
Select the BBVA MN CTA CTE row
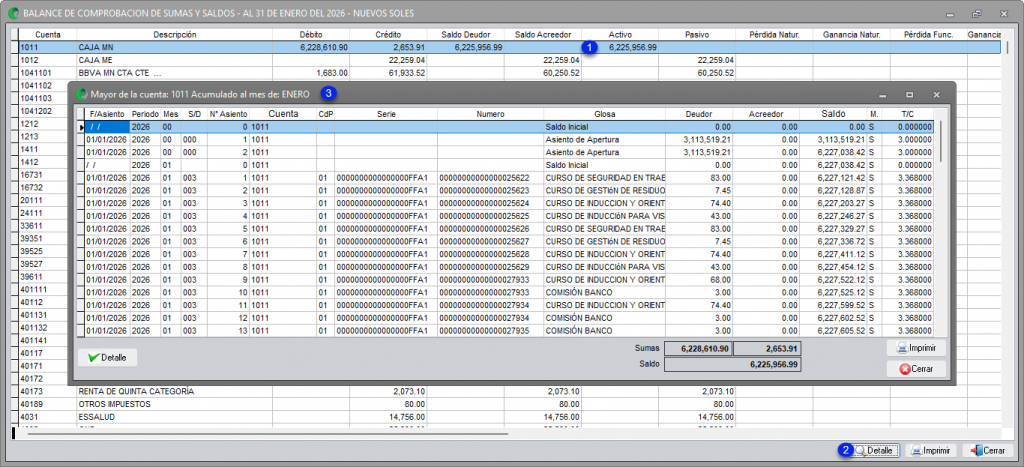pyautogui.click(x=509, y=72)
